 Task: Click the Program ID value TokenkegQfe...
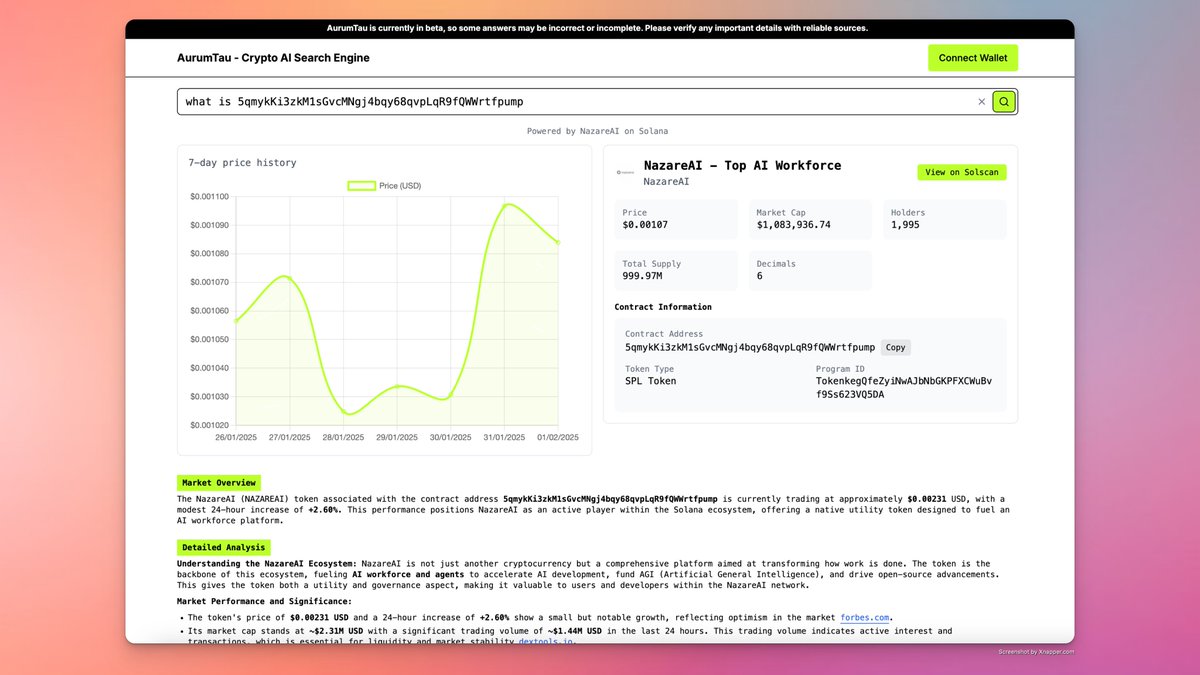click(x=904, y=387)
